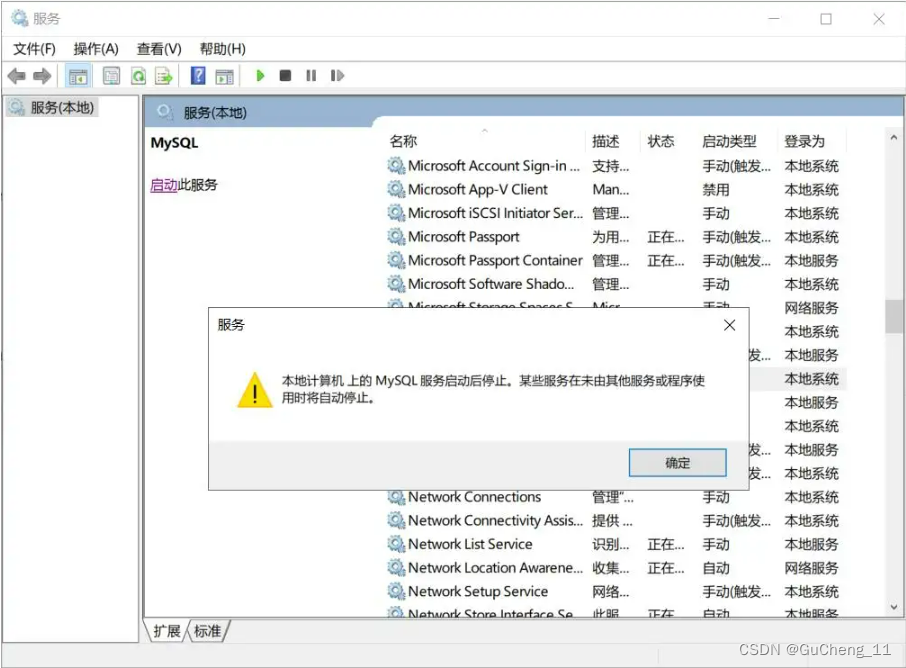Screen dimensions: 906x668
Task: Switch to the 标准 tab
Action: point(207,631)
